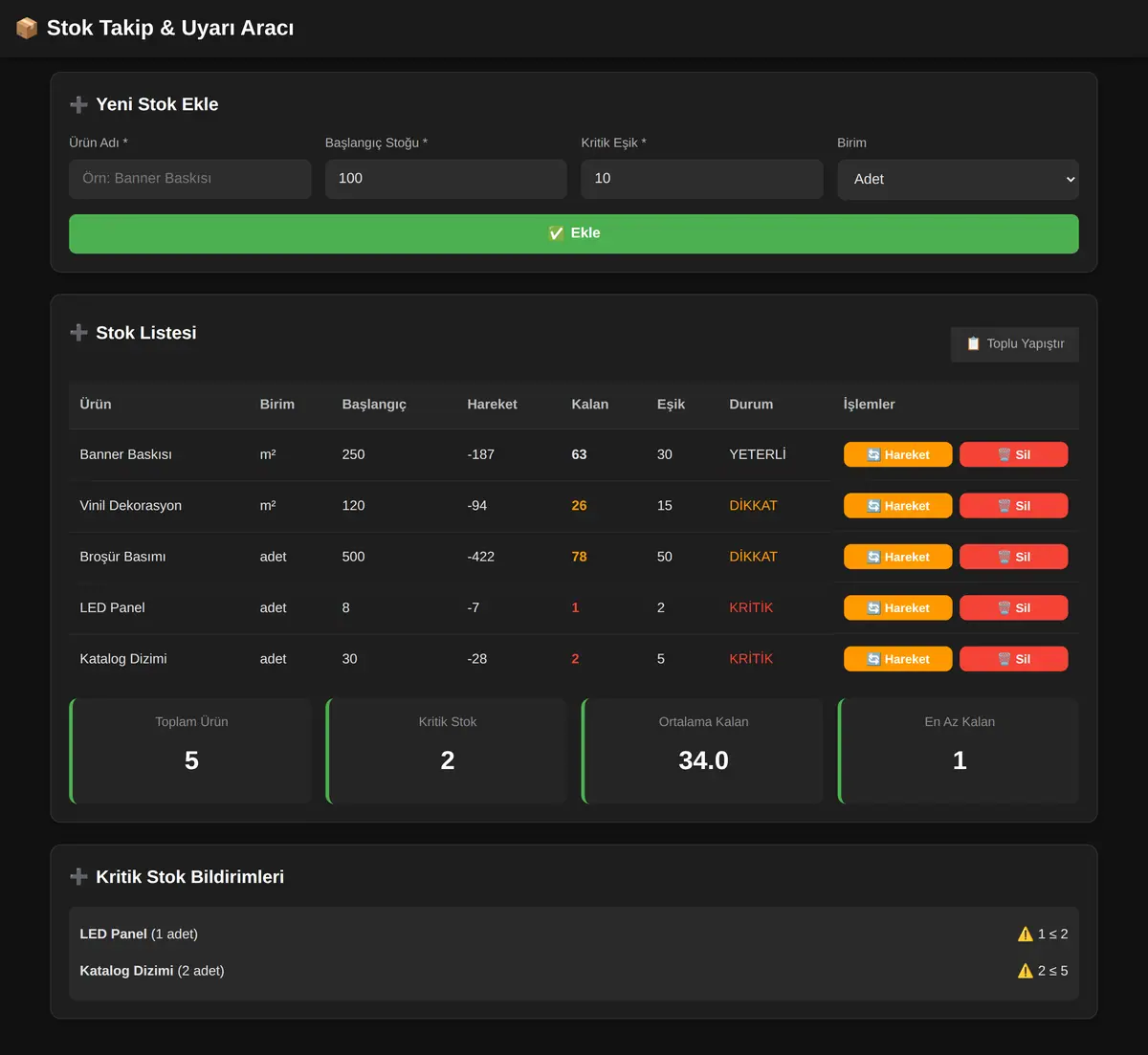
Task: Click the YETERLİ status text
Action: pyautogui.click(x=758, y=454)
